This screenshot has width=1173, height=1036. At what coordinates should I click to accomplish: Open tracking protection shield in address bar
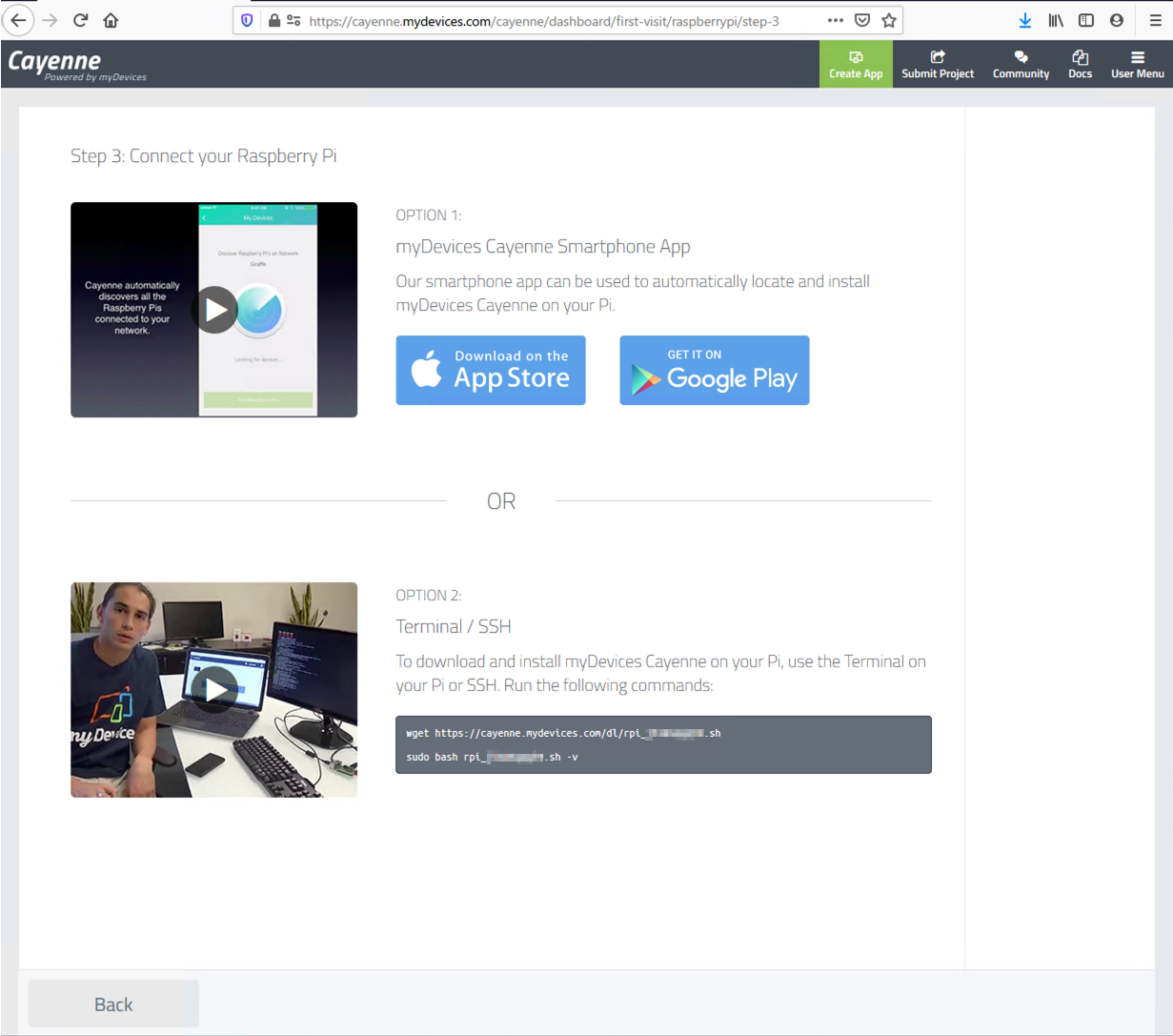(247, 20)
